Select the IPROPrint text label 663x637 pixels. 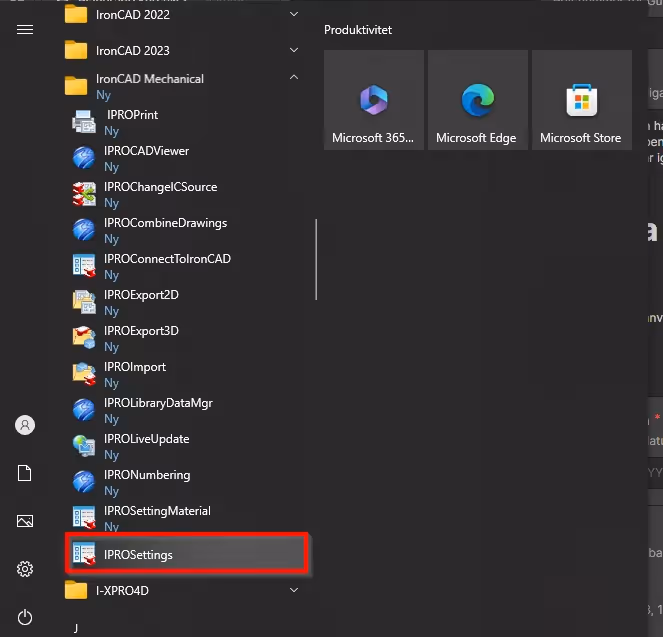click(132, 115)
